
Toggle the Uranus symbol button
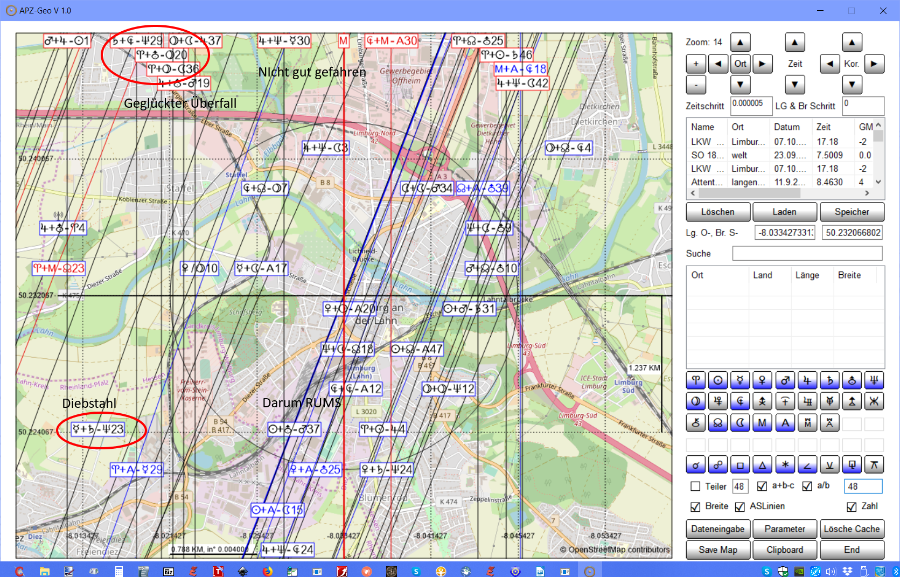pyautogui.click(x=852, y=380)
